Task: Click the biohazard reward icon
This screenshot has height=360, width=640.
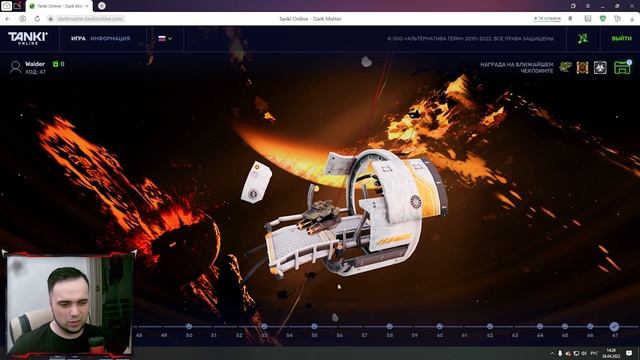Action: pyautogui.click(x=600, y=67)
